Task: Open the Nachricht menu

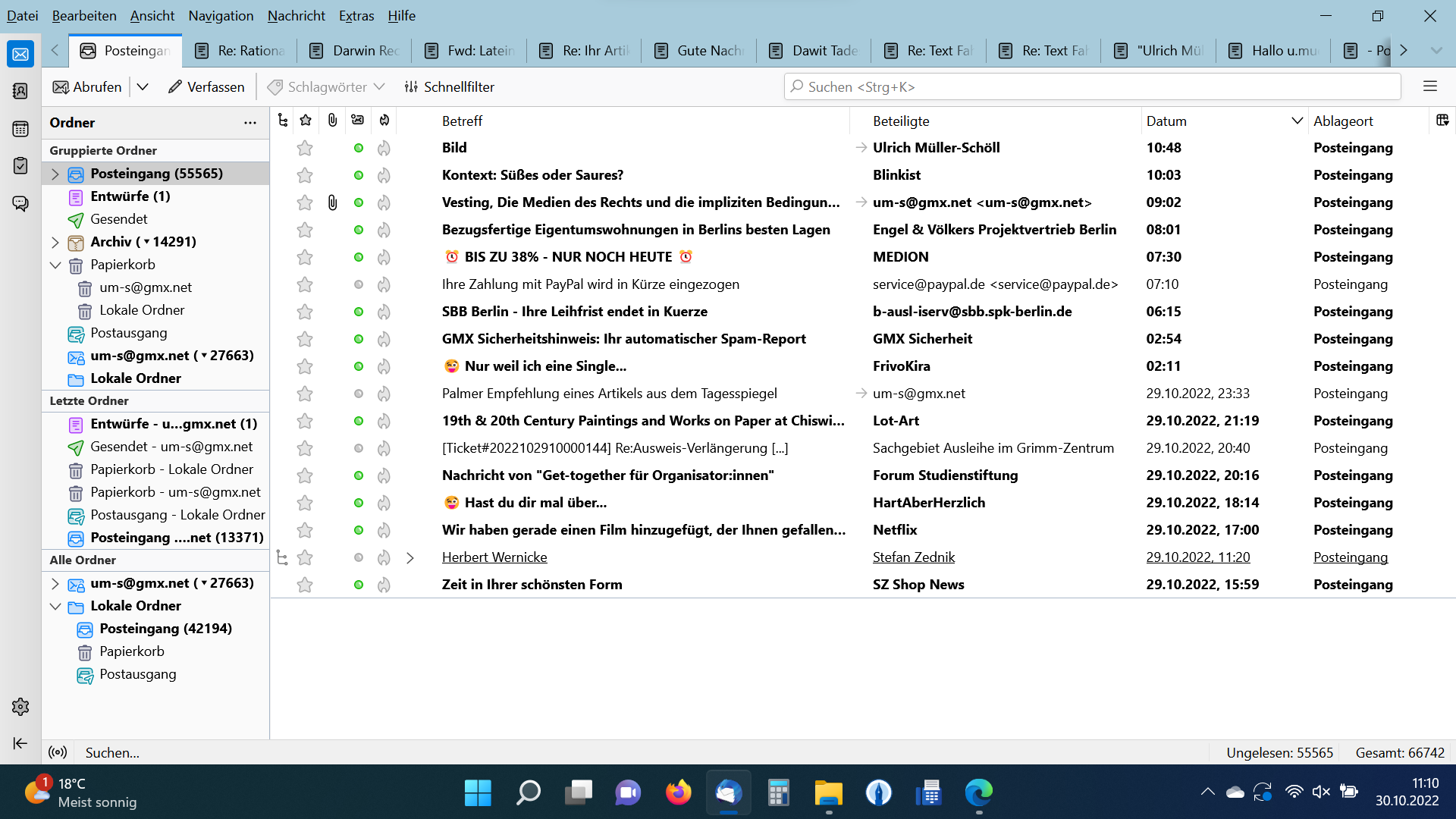Action: [x=296, y=15]
